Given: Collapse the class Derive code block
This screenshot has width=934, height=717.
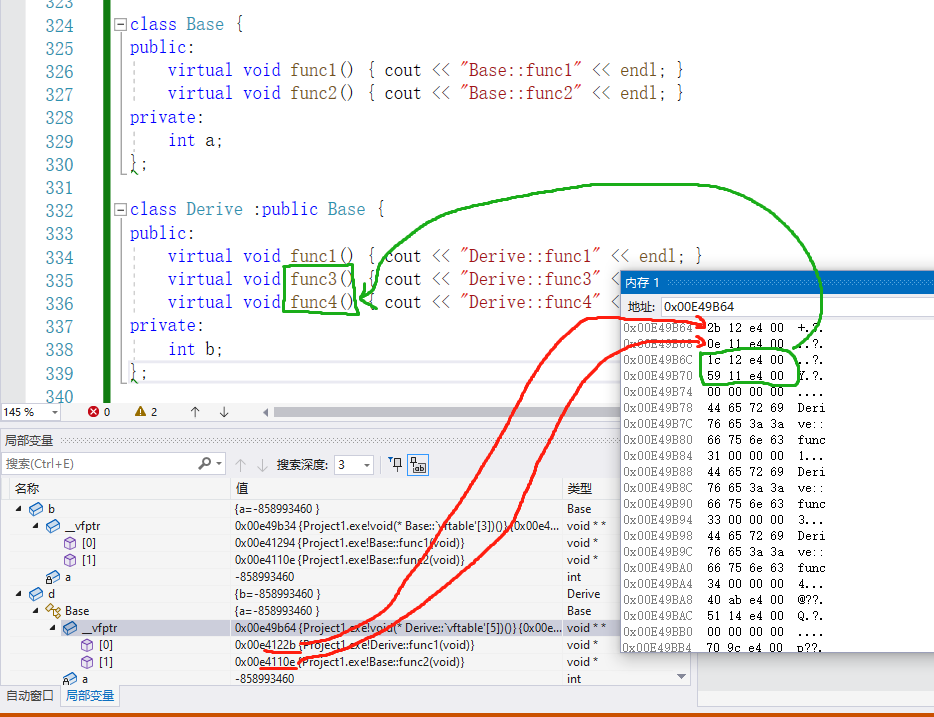Looking at the screenshot, I should (x=120, y=210).
